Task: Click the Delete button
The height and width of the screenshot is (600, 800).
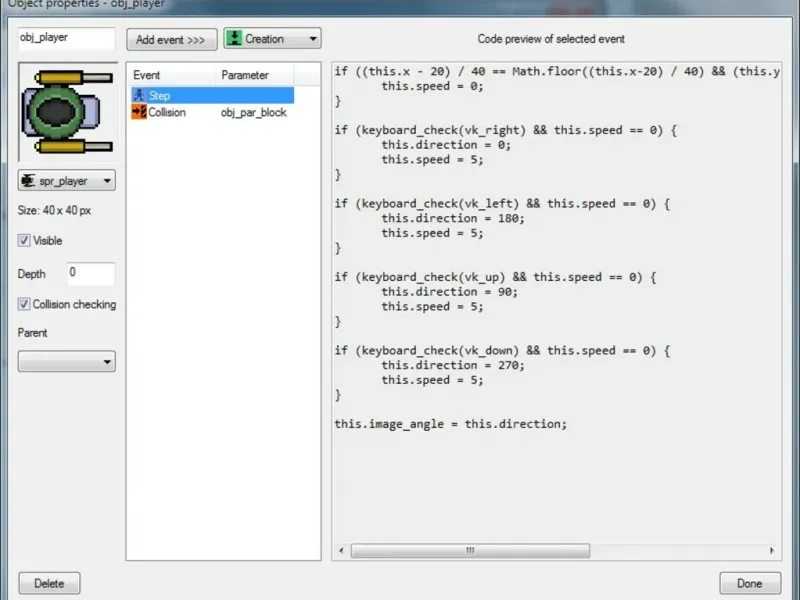Action: pyautogui.click(x=49, y=583)
